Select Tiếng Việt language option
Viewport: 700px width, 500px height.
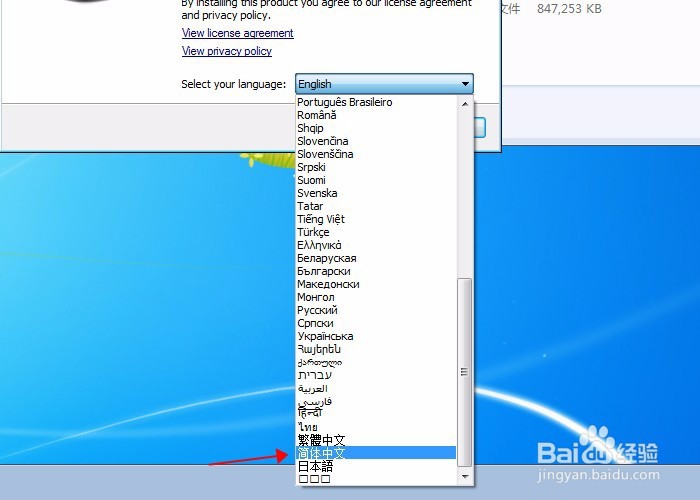[376, 219]
